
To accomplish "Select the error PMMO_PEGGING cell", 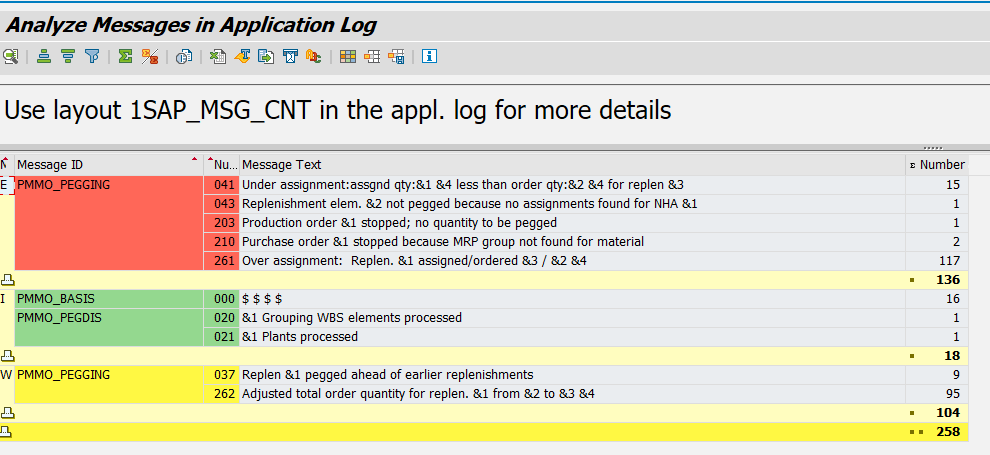I will pos(109,223).
